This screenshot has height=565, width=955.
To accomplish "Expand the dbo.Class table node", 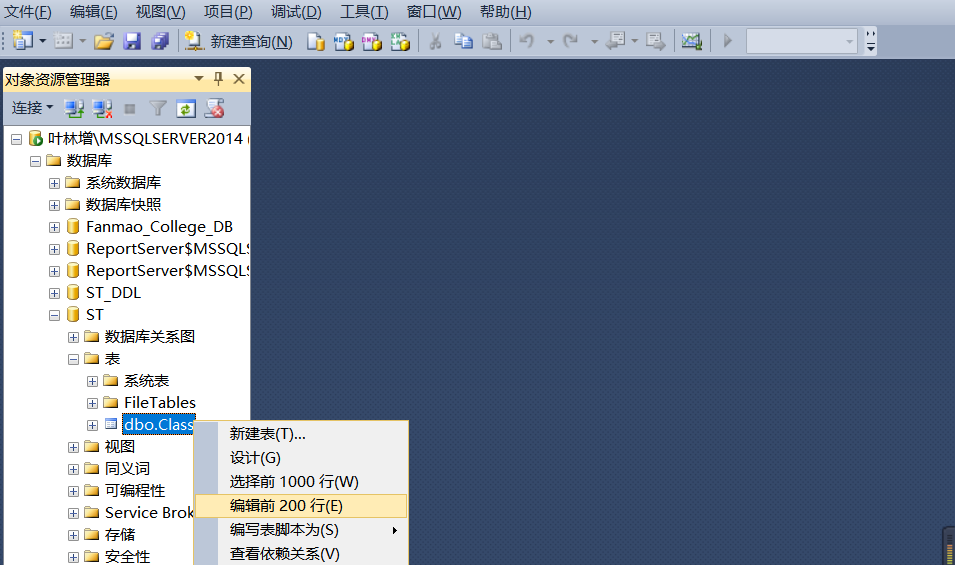I will pyautogui.click(x=92, y=425).
